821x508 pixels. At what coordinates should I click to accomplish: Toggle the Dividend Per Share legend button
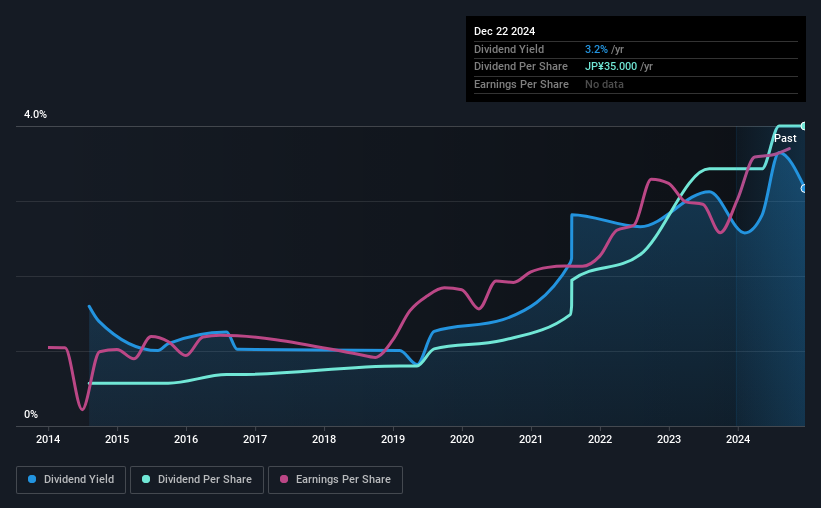[x=197, y=480]
